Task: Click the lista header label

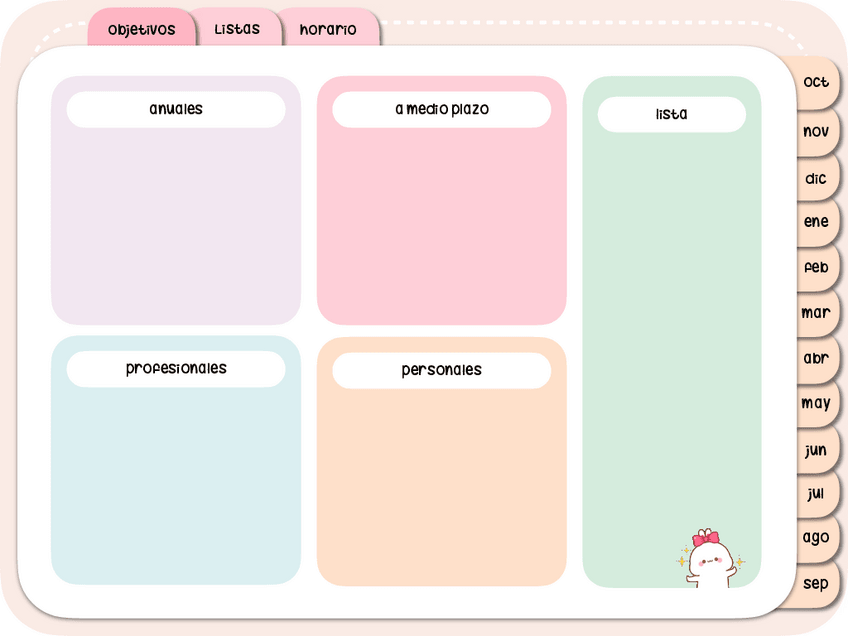Action: point(672,114)
